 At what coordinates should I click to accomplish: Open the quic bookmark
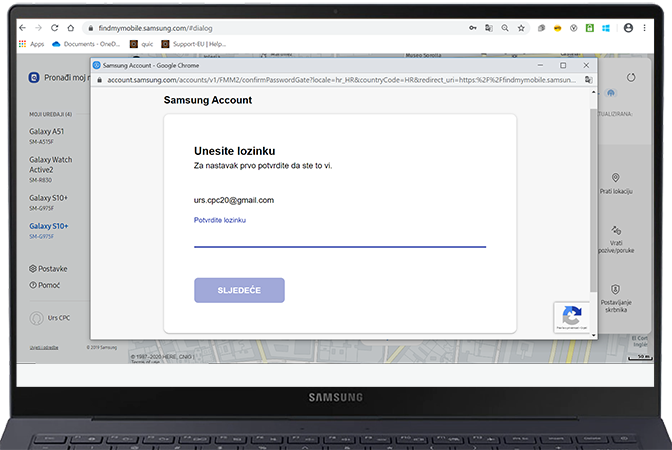[x=141, y=44]
